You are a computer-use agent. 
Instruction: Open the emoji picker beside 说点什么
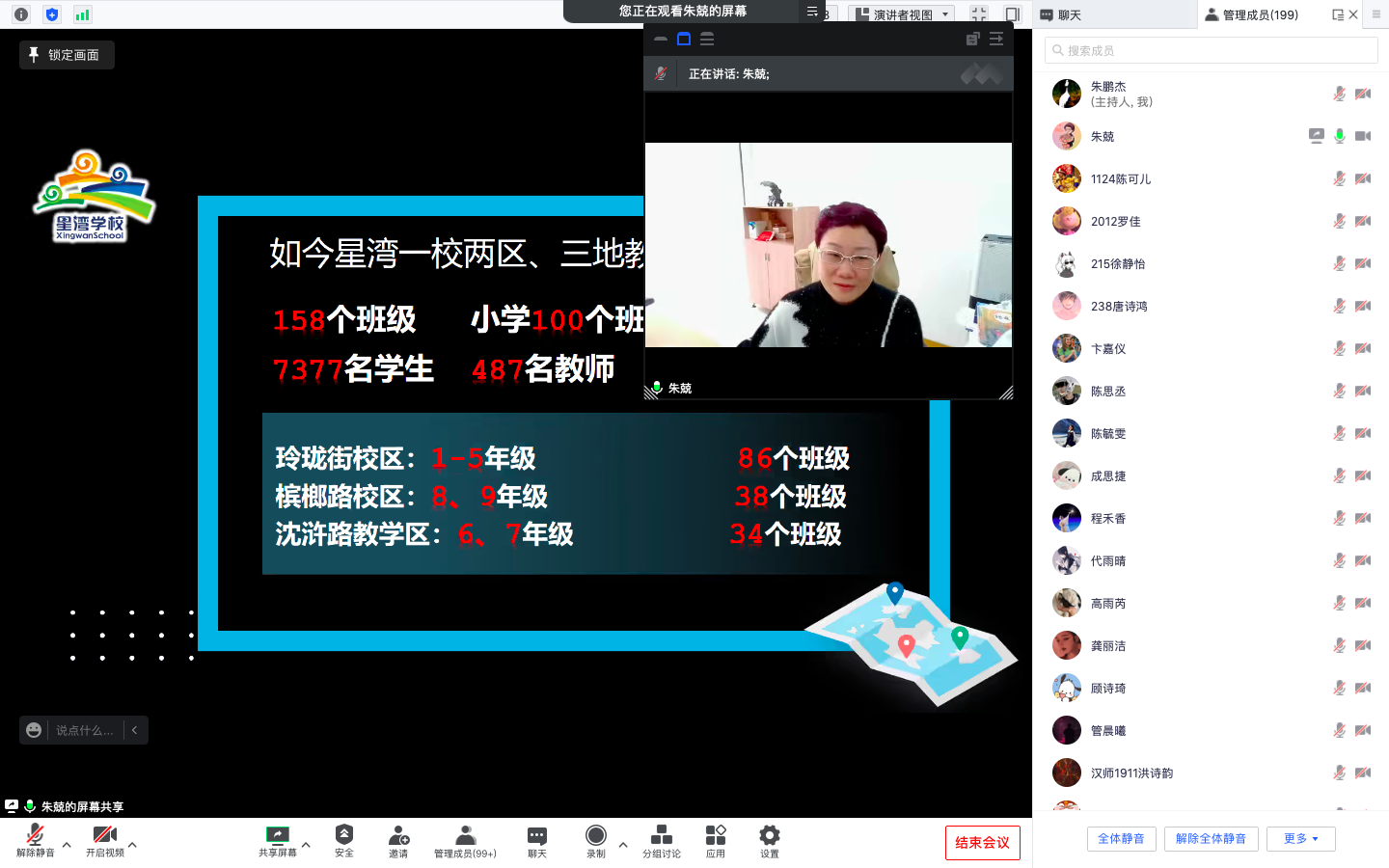[x=34, y=730]
